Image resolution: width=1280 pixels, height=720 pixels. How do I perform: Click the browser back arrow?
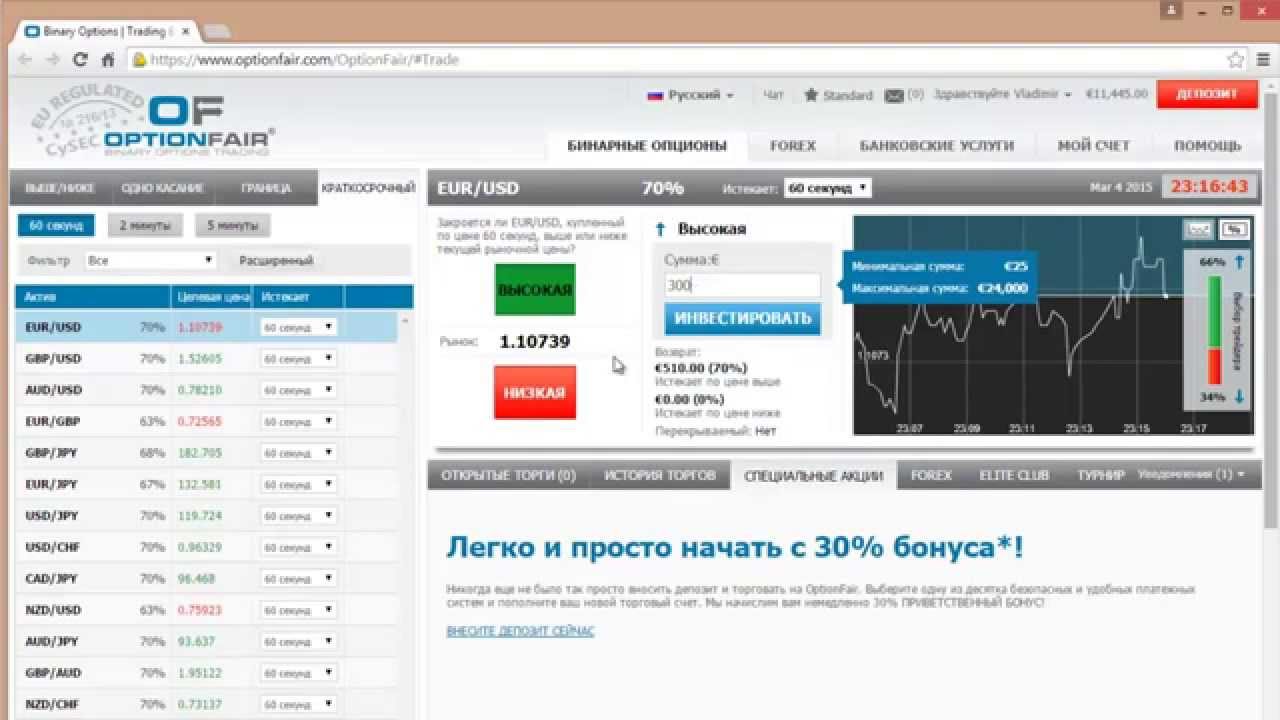[x=26, y=60]
